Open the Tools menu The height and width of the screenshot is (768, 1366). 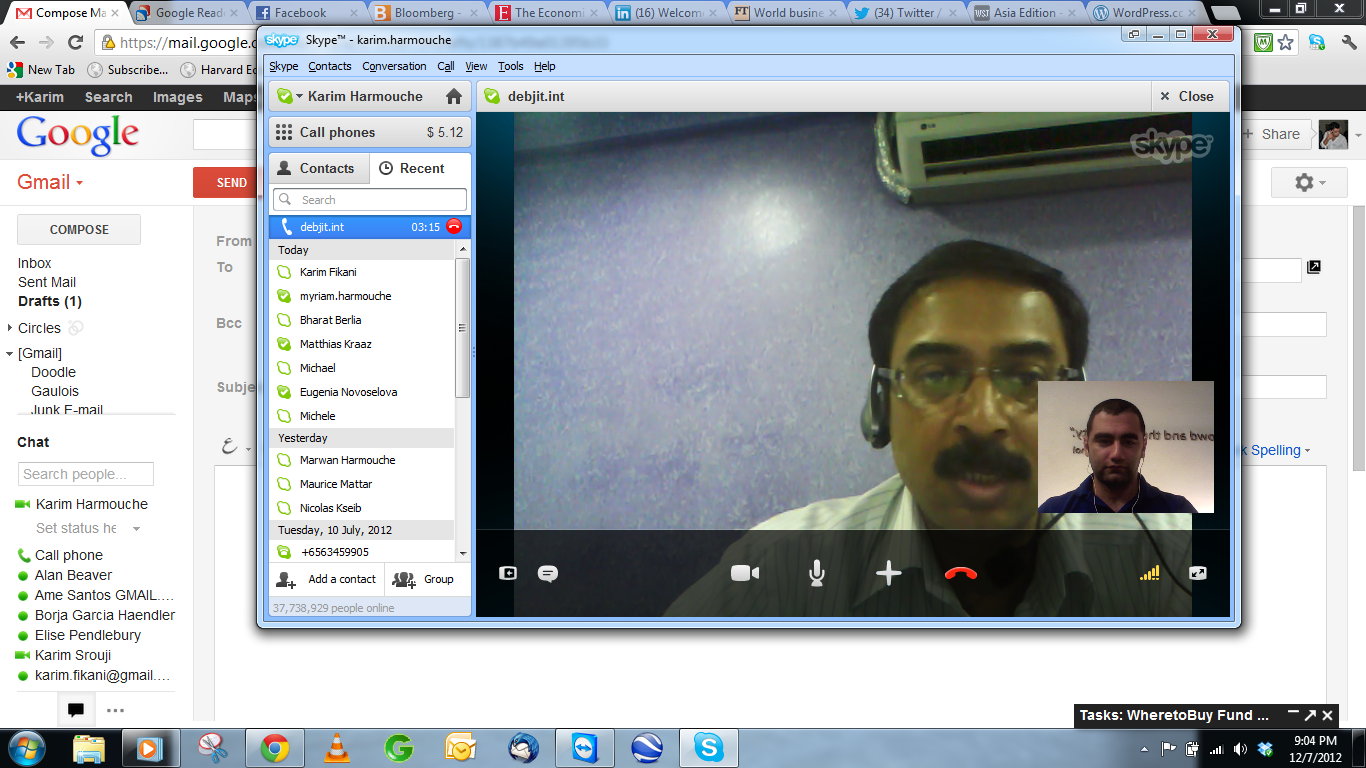click(x=511, y=66)
